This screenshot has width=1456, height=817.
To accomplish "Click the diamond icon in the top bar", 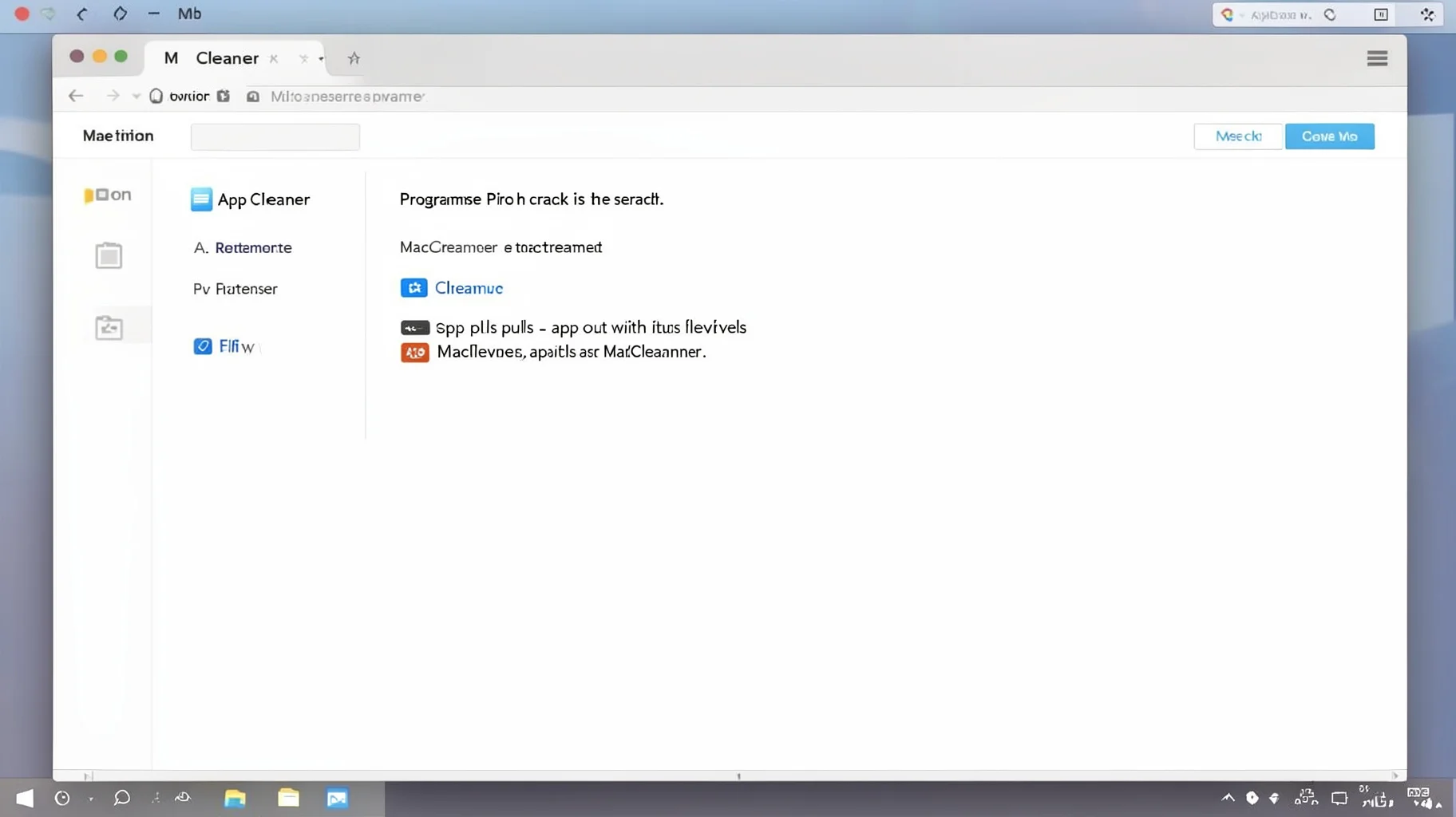I will pyautogui.click(x=120, y=14).
